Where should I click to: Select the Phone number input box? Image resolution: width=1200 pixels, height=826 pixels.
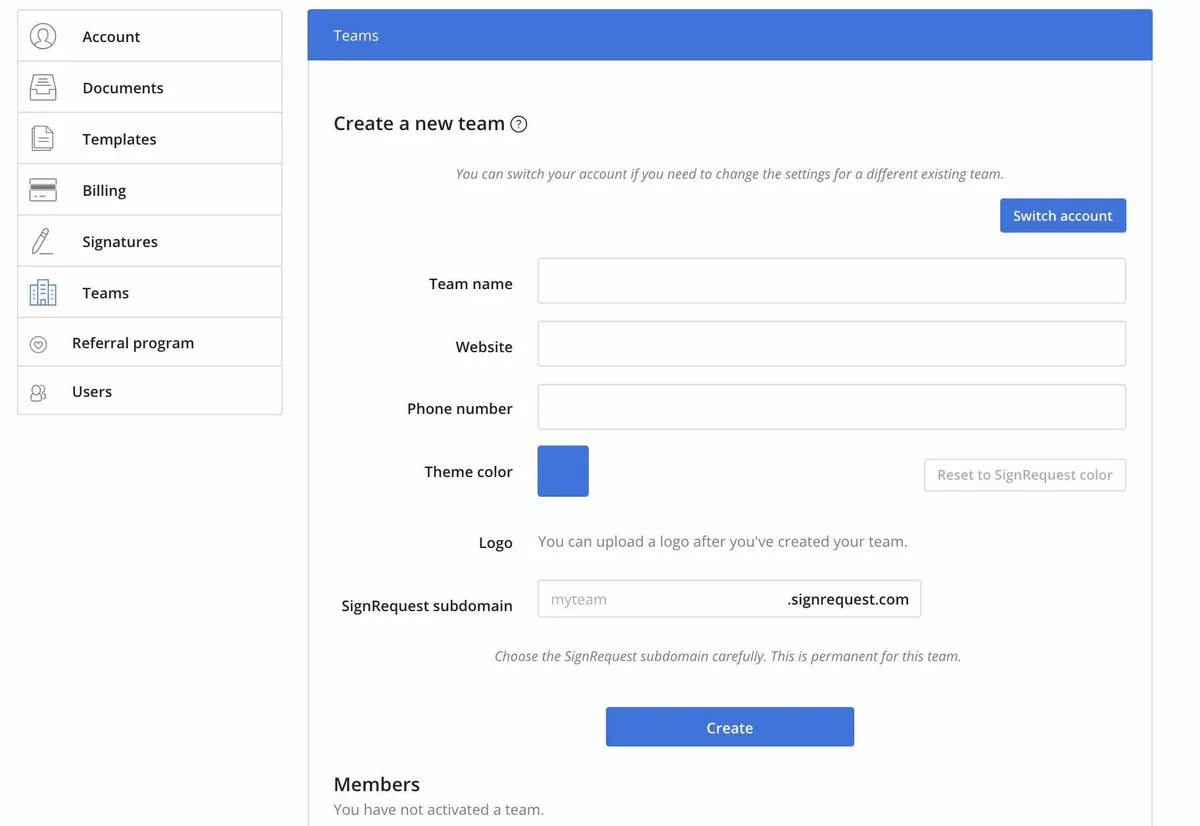tap(831, 407)
